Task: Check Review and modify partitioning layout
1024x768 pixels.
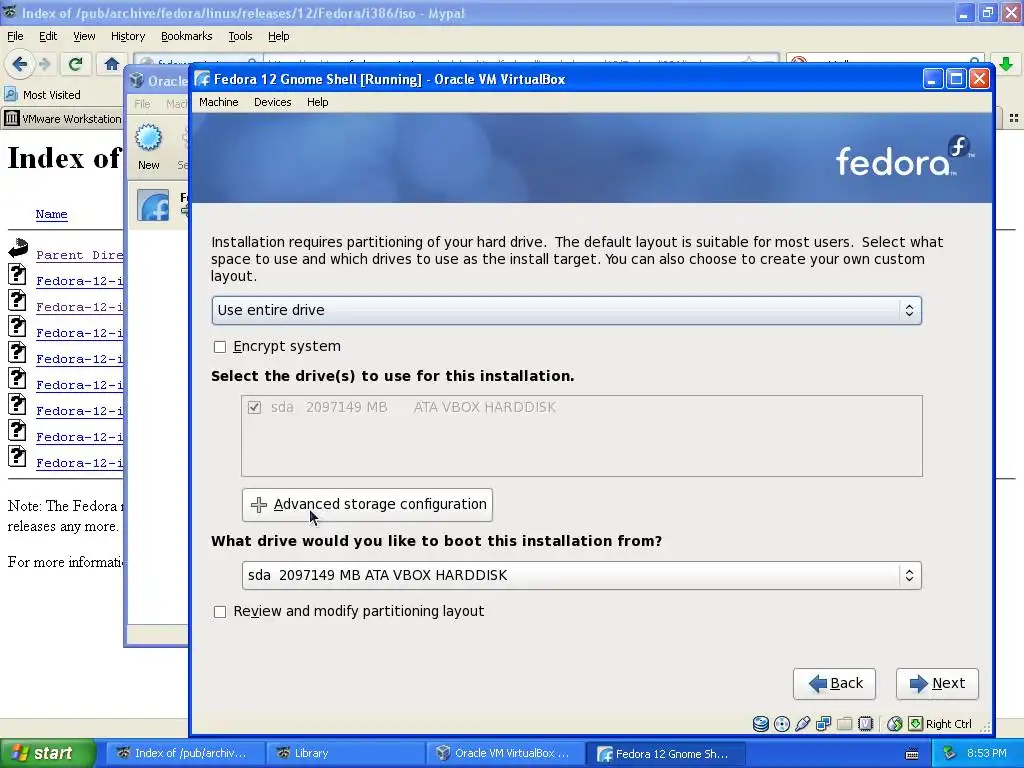Action: coord(220,612)
